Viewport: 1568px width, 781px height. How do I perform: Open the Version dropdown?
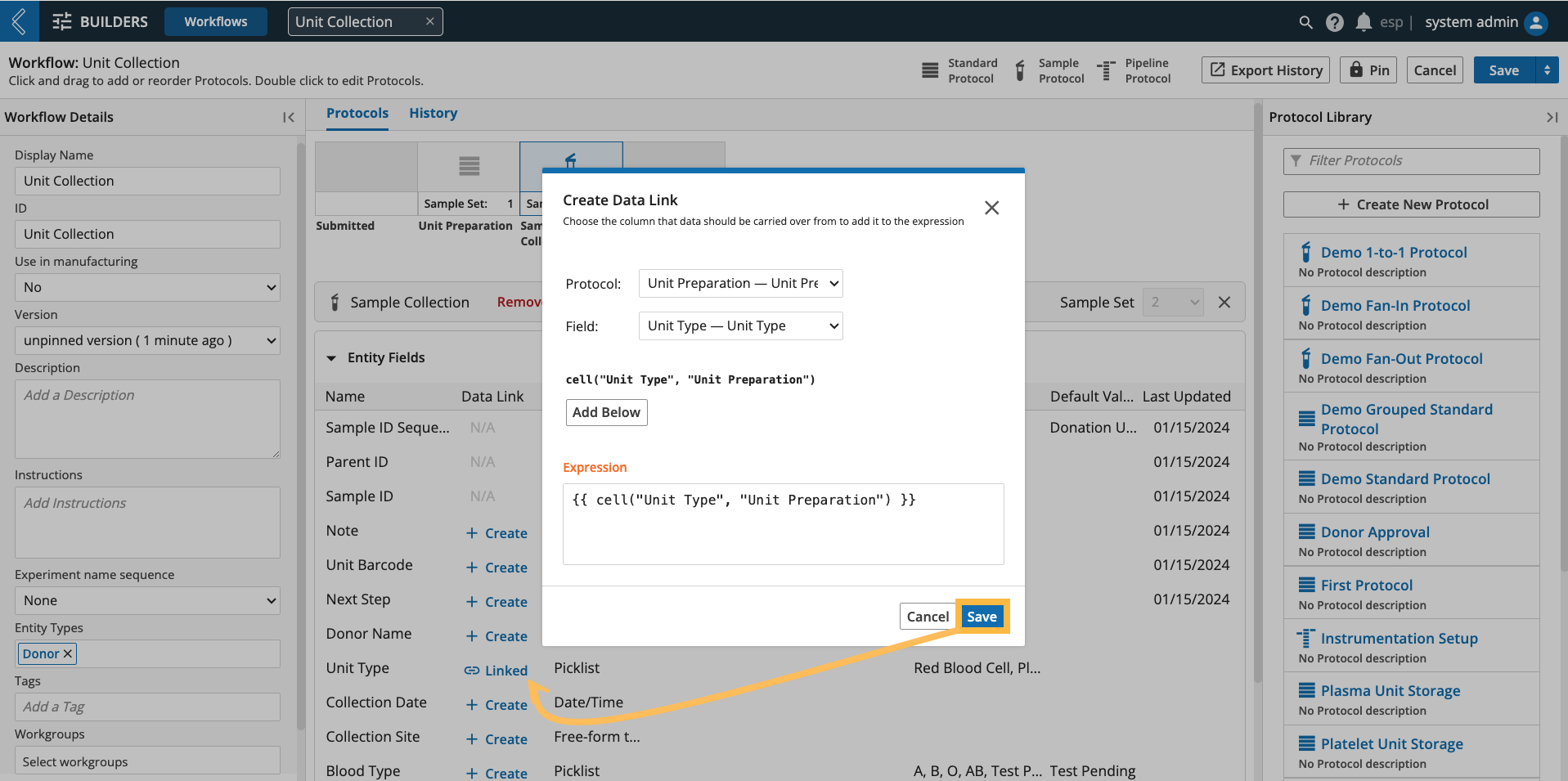[147, 340]
